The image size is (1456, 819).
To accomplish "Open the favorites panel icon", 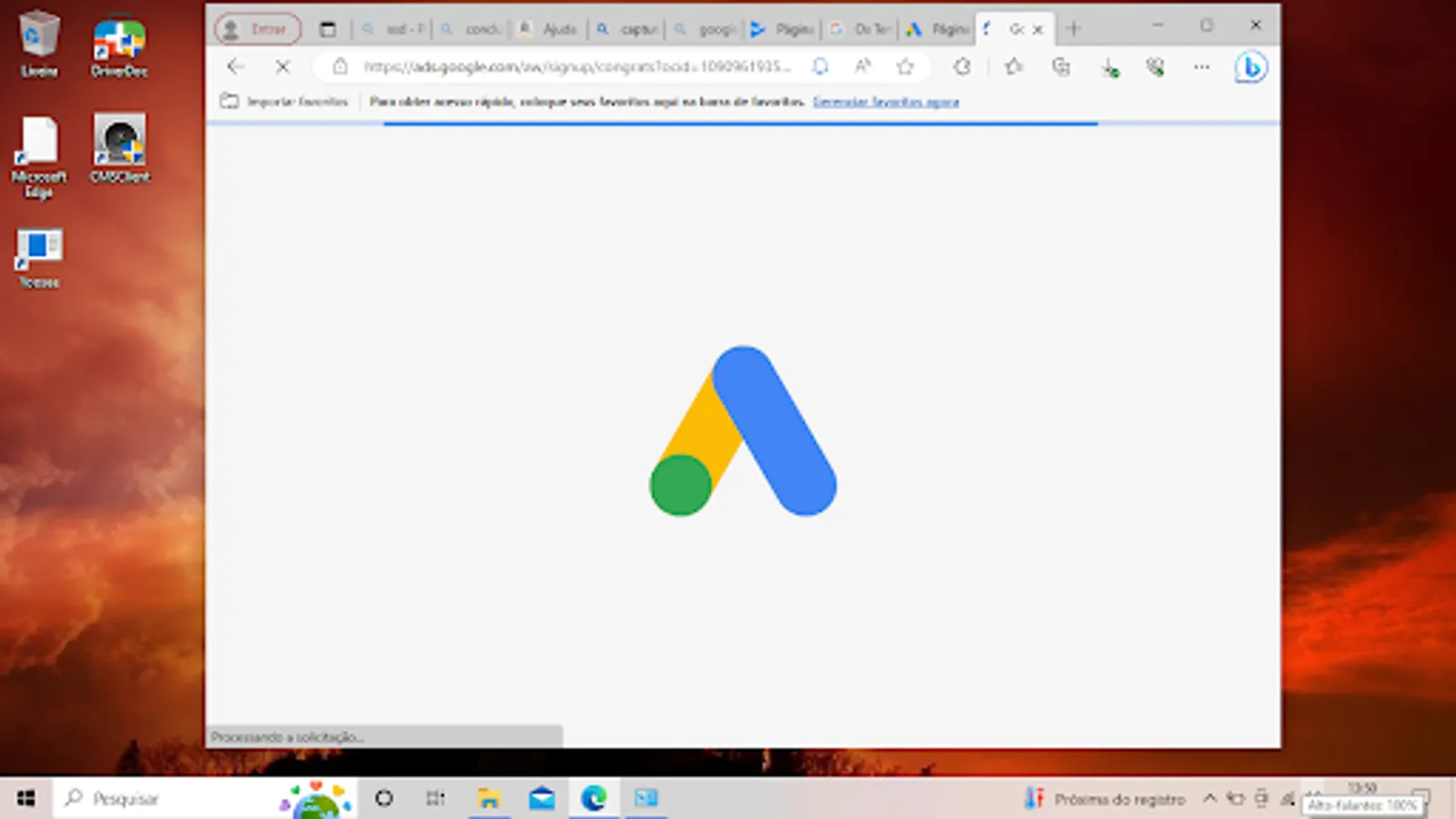I will point(1014,66).
